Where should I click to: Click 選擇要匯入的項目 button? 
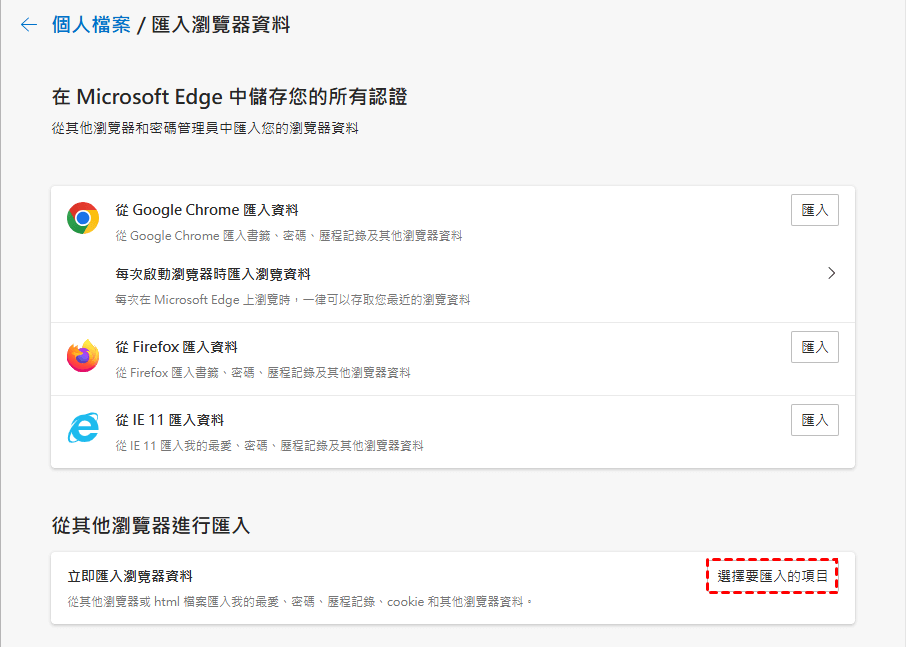[773, 576]
